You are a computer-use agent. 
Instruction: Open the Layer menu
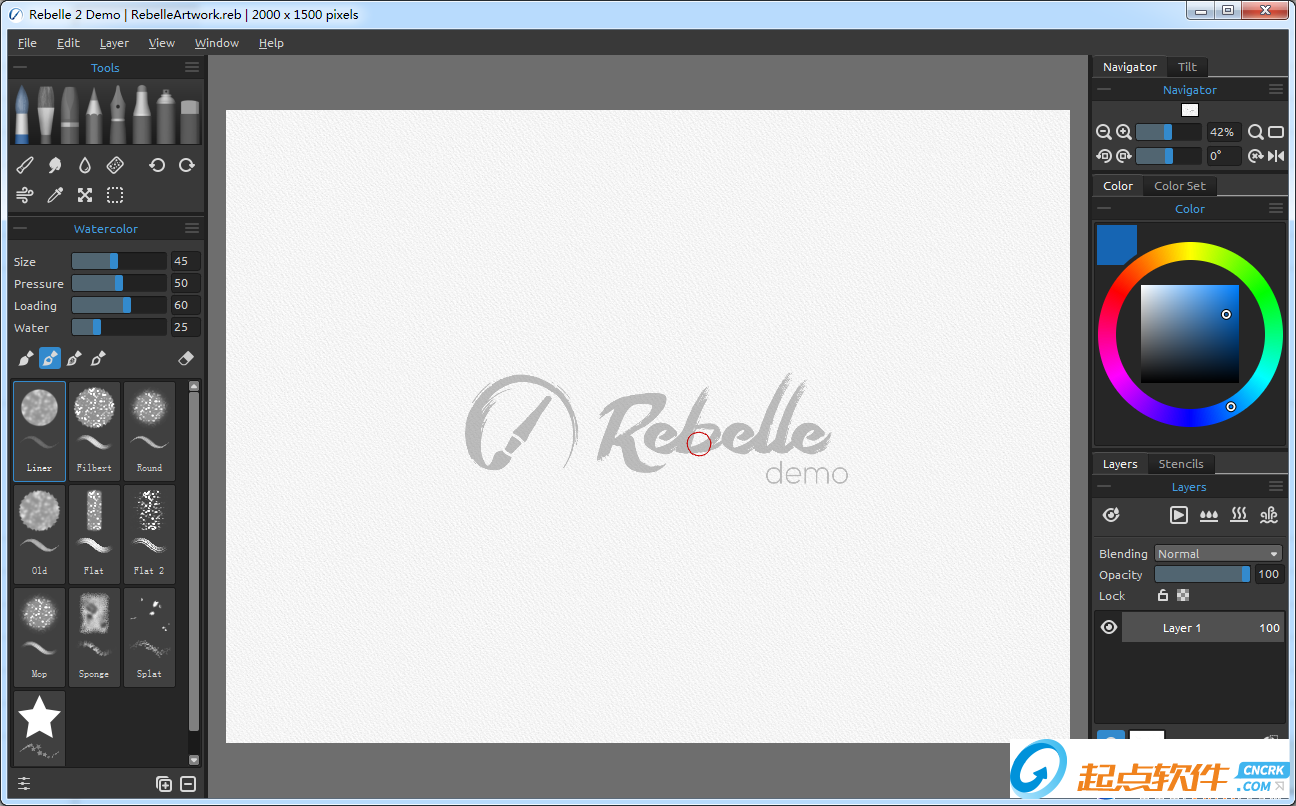(x=114, y=43)
